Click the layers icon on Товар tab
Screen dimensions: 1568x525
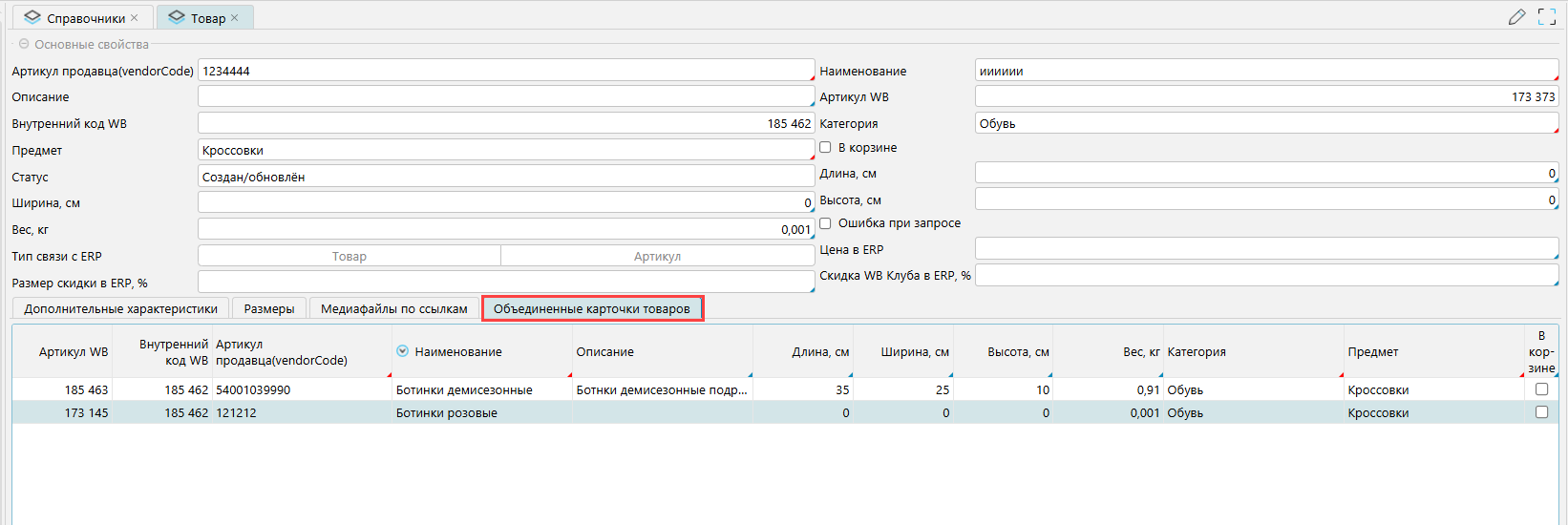176,18
